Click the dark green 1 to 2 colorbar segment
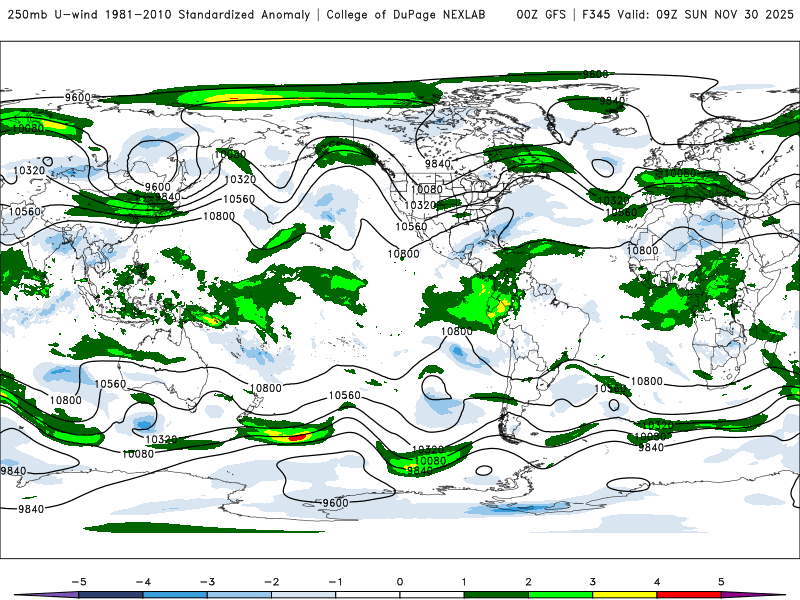The height and width of the screenshot is (600, 800). [x=496, y=595]
